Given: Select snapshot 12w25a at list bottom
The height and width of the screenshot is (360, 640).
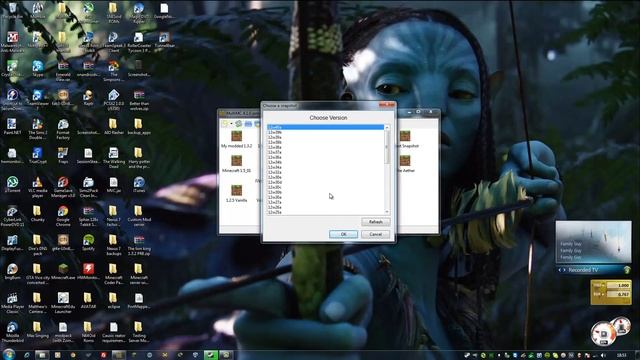Looking at the screenshot, I should [x=325, y=212].
